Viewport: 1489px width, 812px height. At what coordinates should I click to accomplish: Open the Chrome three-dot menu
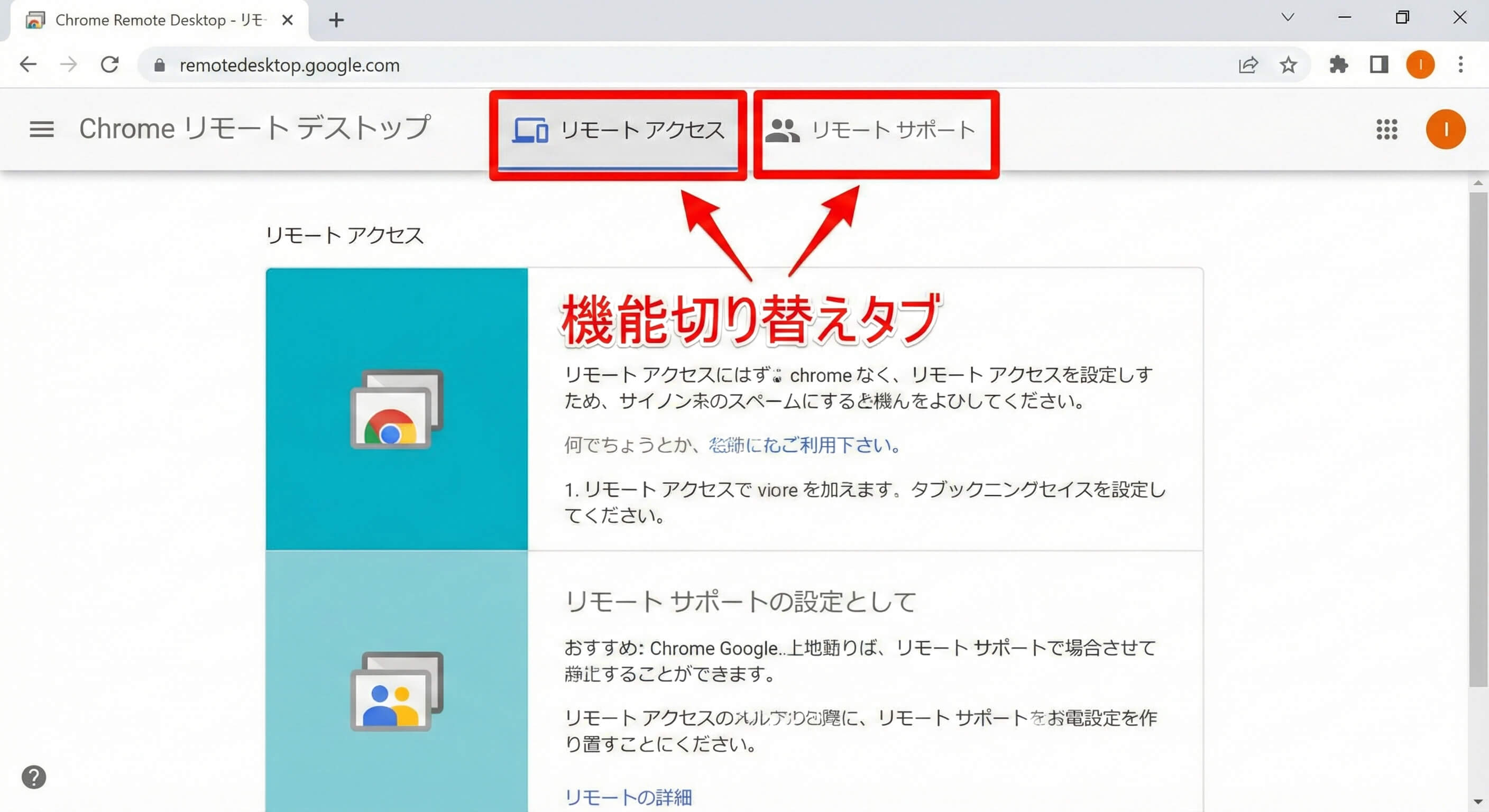[1460, 64]
